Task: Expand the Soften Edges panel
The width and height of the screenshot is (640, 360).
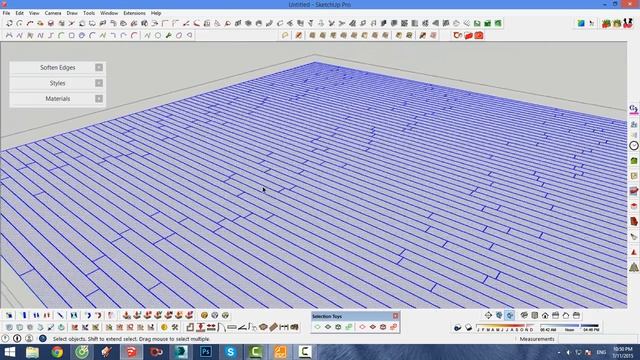Action: point(58,67)
